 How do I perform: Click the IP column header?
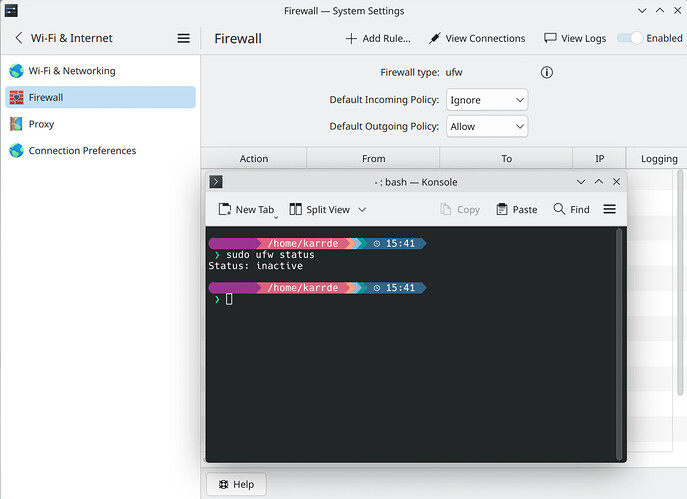click(x=599, y=159)
